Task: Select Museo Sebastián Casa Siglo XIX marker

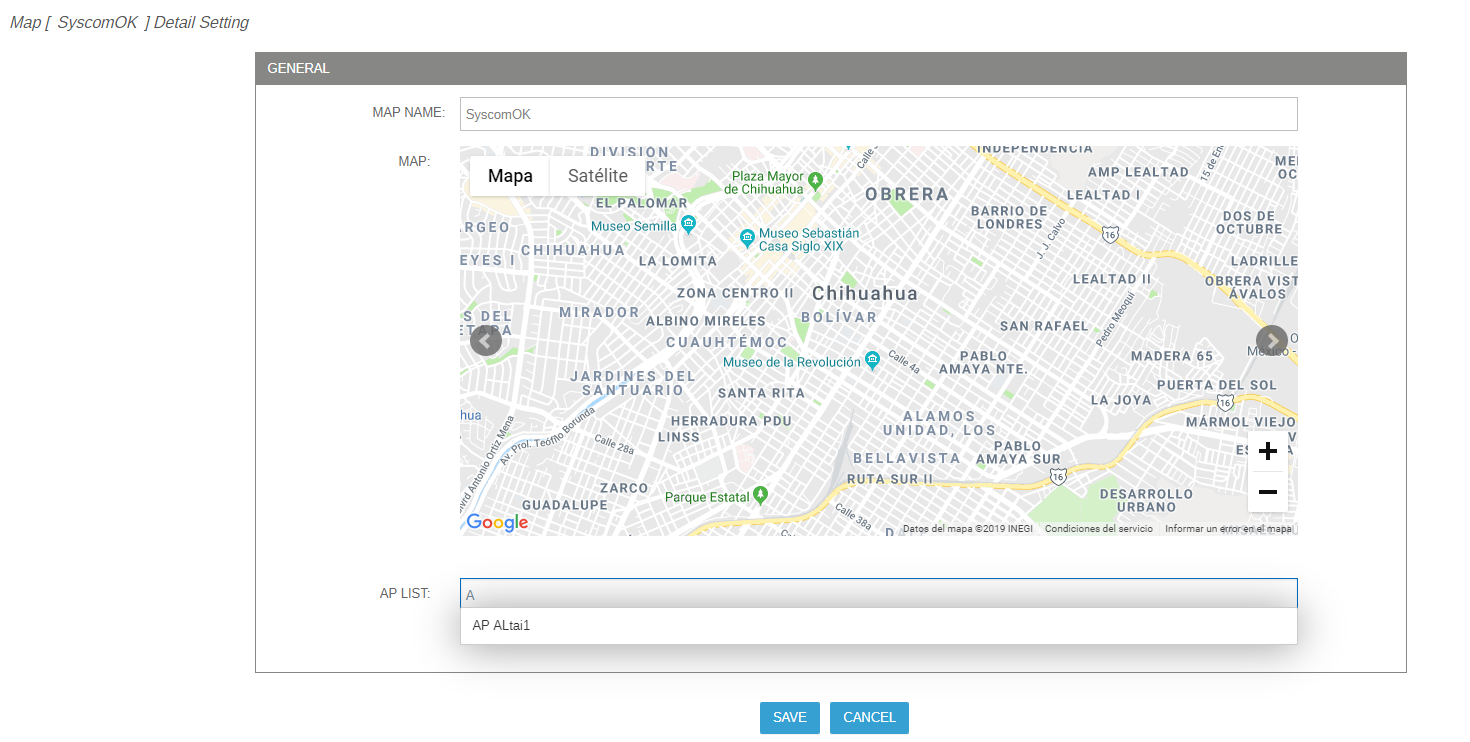Action: 746,238
